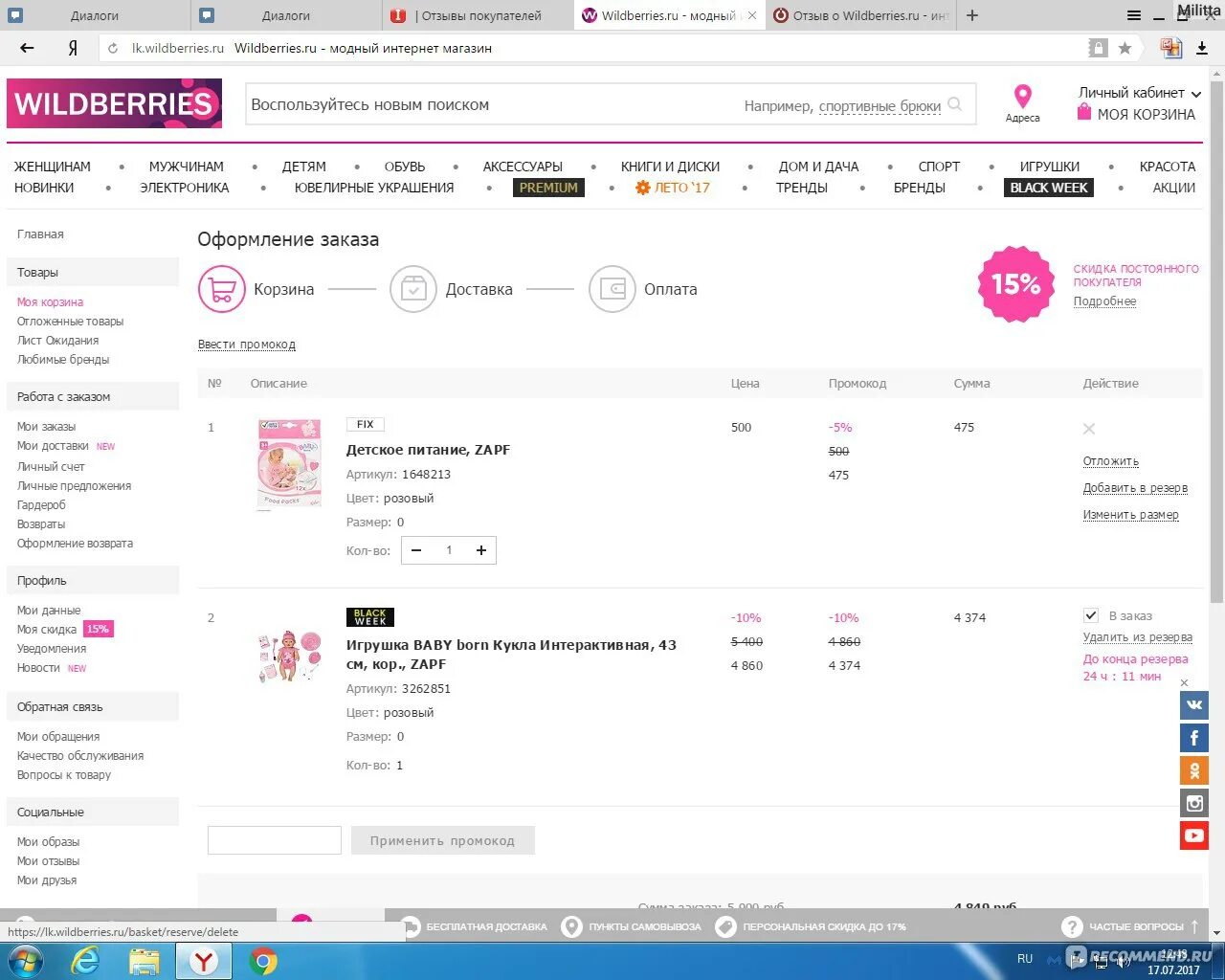Image resolution: width=1225 pixels, height=980 pixels.
Task: Increase quantity with plus button
Action: (x=481, y=550)
